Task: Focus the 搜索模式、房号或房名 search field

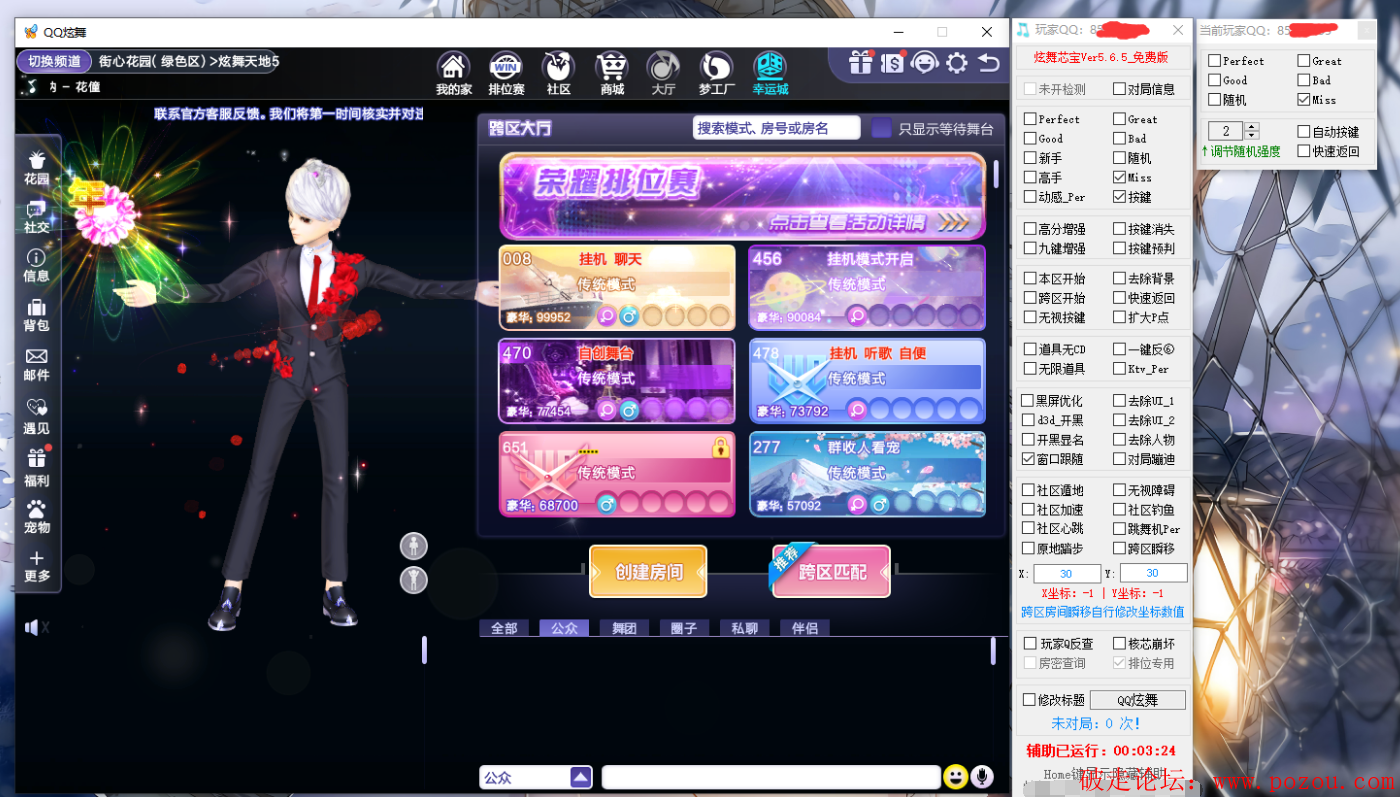Action: pyautogui.click(x=776, y=128)
